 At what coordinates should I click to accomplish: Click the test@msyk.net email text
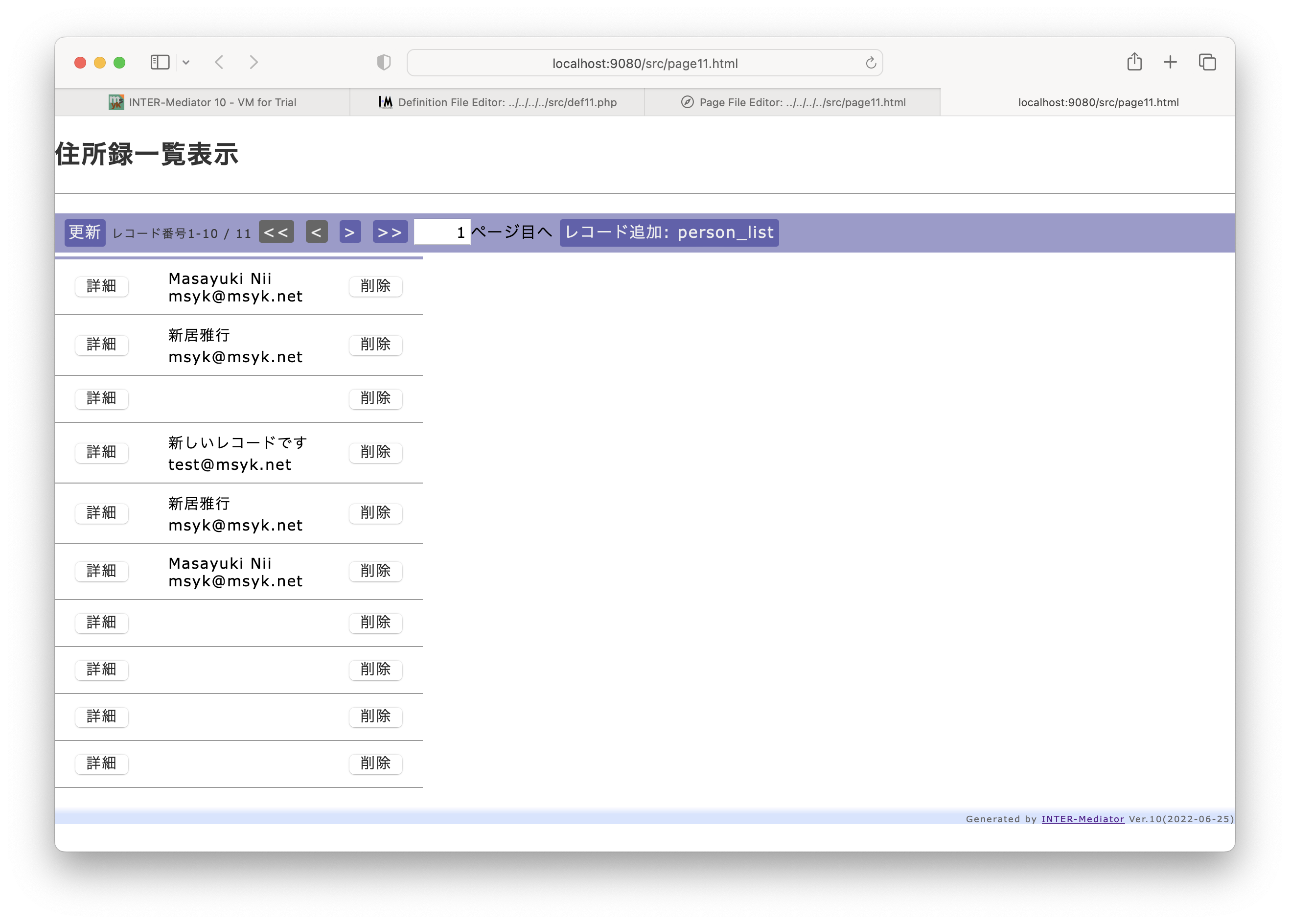[230, 465]
